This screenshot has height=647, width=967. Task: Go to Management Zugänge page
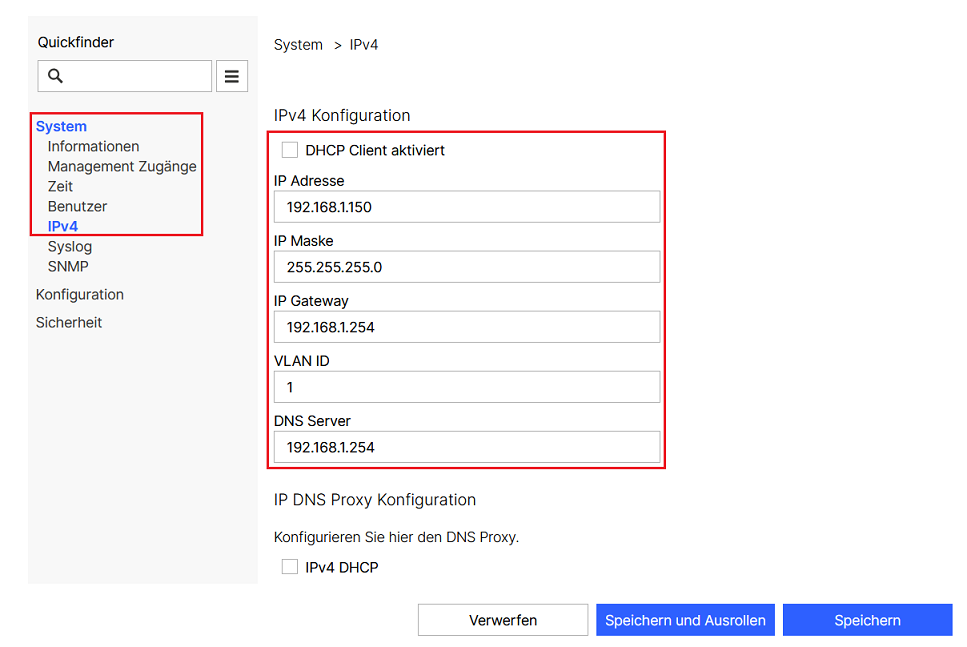point(122,166)
